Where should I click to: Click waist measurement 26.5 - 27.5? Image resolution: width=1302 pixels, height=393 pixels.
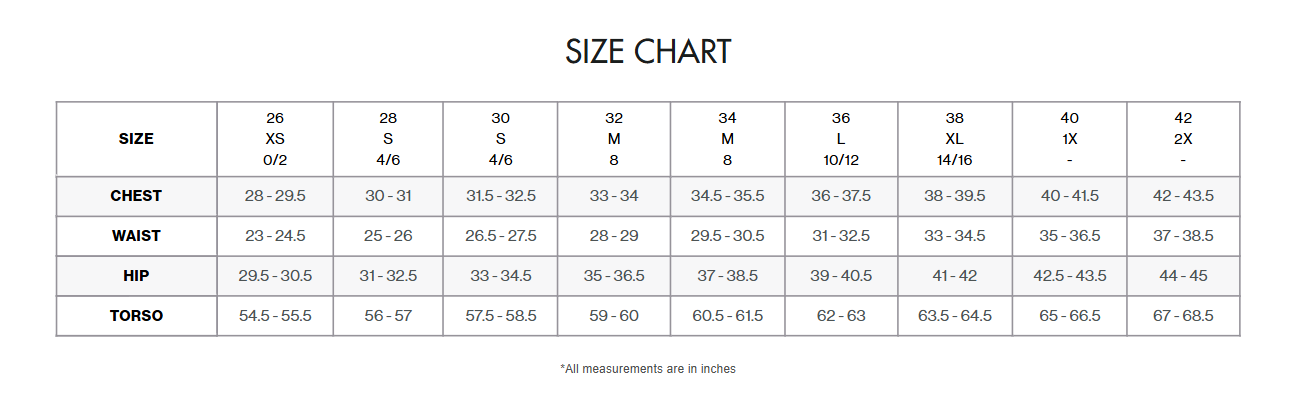click(501, 236)
